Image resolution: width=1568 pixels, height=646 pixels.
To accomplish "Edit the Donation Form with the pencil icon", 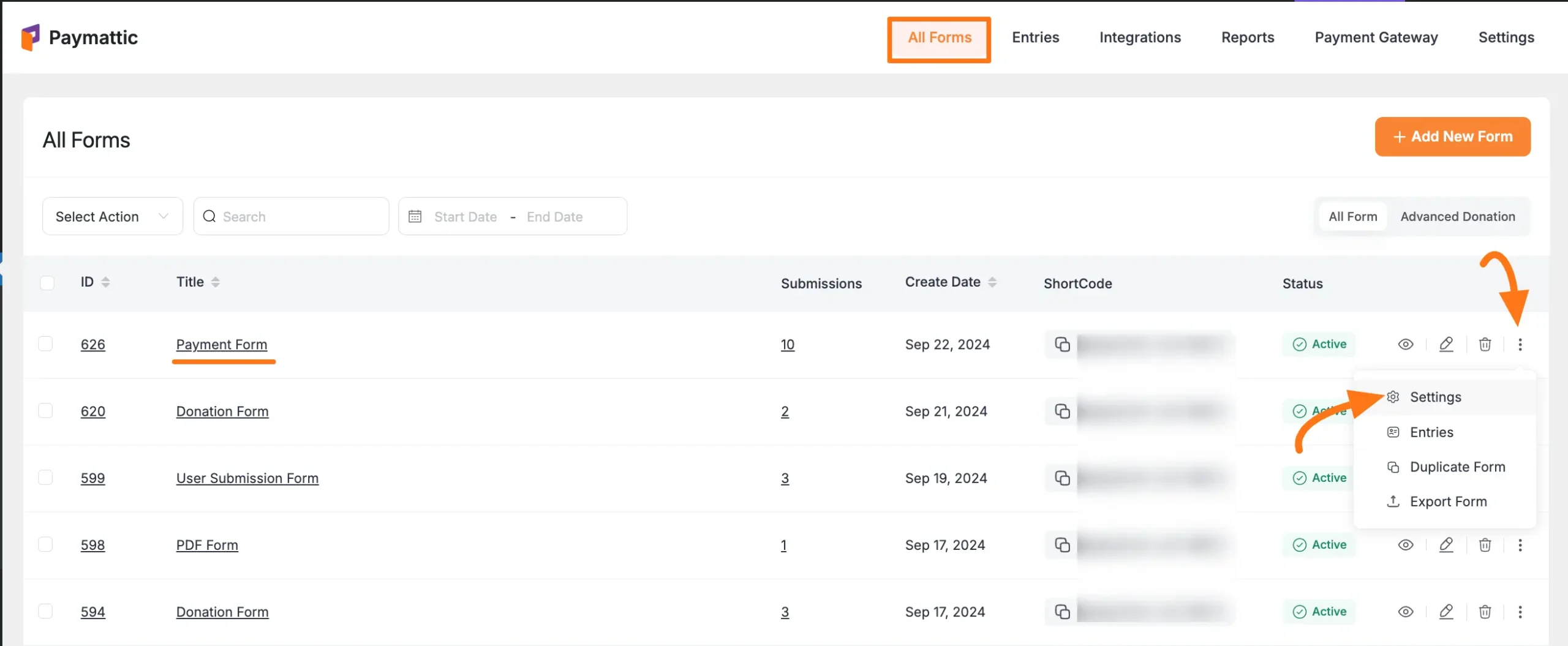I will (x=1447, y=611).
